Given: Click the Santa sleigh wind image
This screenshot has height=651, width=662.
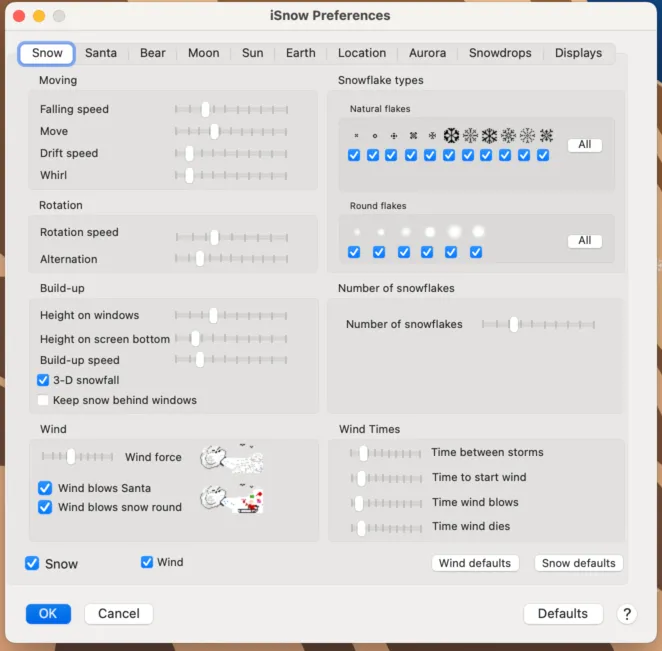Looking at the screenshot, I should tap(231, 498).
